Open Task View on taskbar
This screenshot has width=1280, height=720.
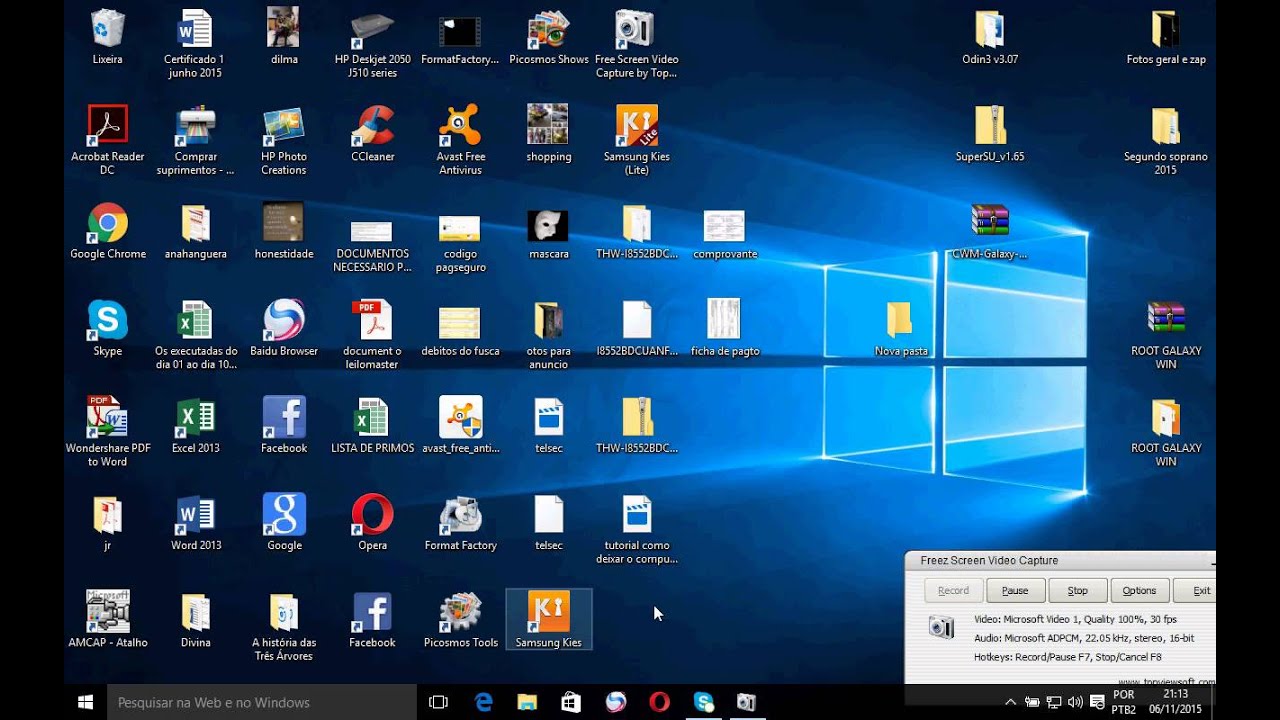pyautogui.click(x=438, y=702)
